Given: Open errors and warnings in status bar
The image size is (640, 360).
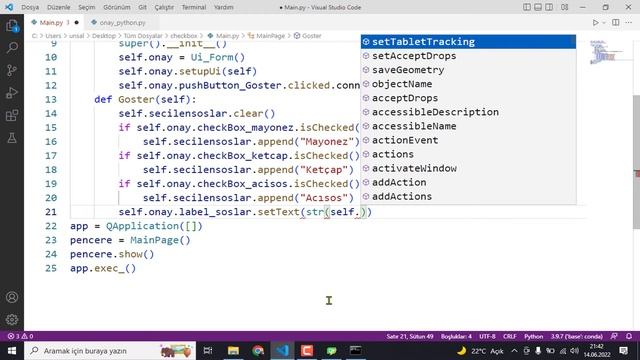Looking at the screenshot, I should [x=20, y=336].
